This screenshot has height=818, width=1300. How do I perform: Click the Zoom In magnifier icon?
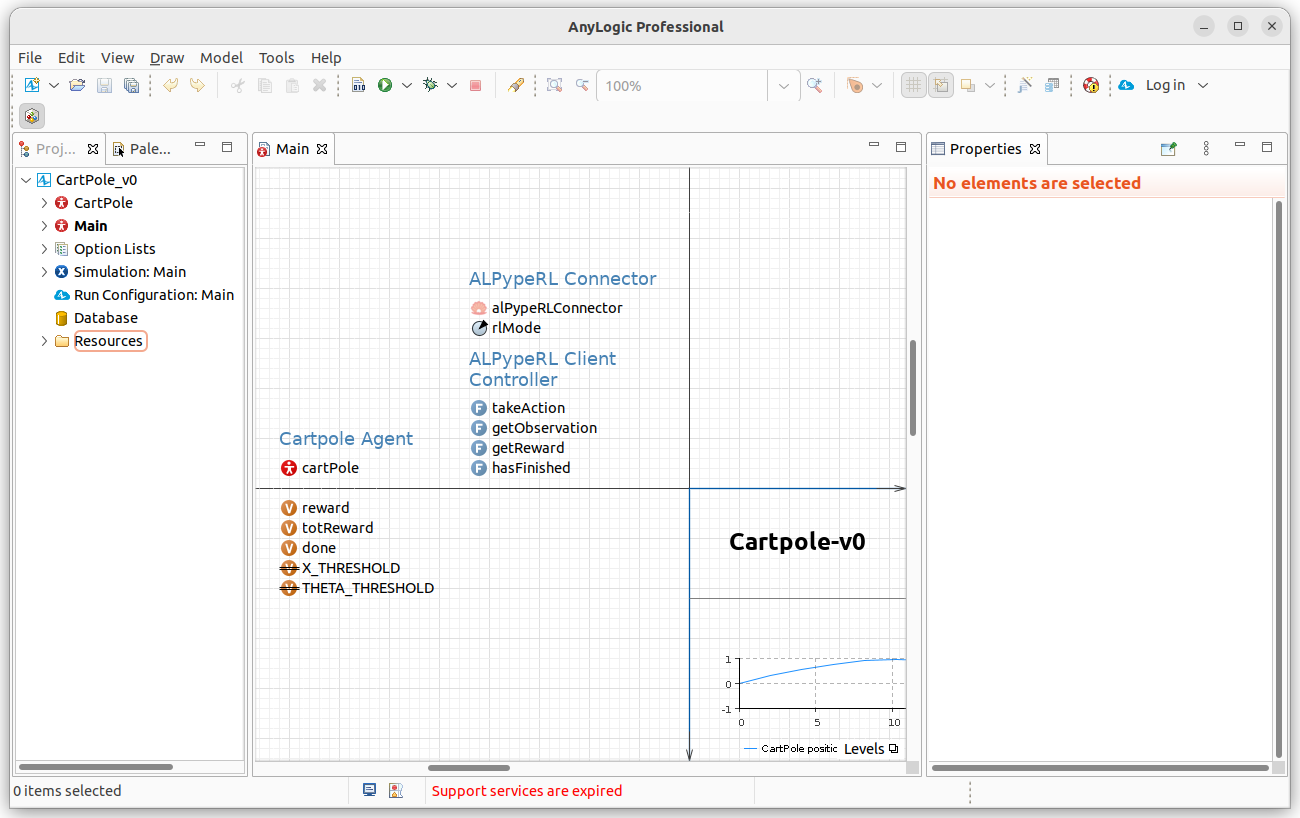pos(815,86)
